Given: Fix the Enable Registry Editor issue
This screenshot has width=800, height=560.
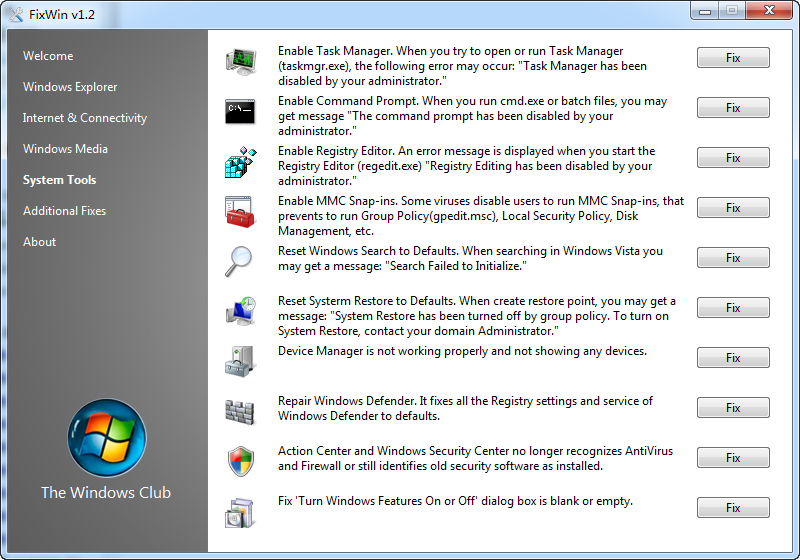Looking at the screenshot, I should [733, 158].
